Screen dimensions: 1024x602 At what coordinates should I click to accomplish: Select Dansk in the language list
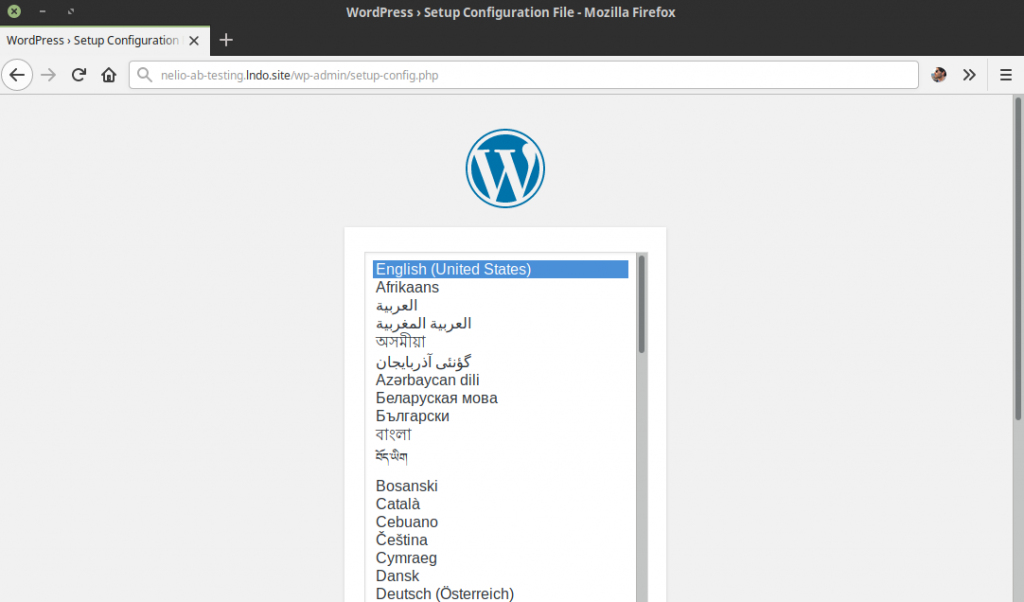click(397, 575)
